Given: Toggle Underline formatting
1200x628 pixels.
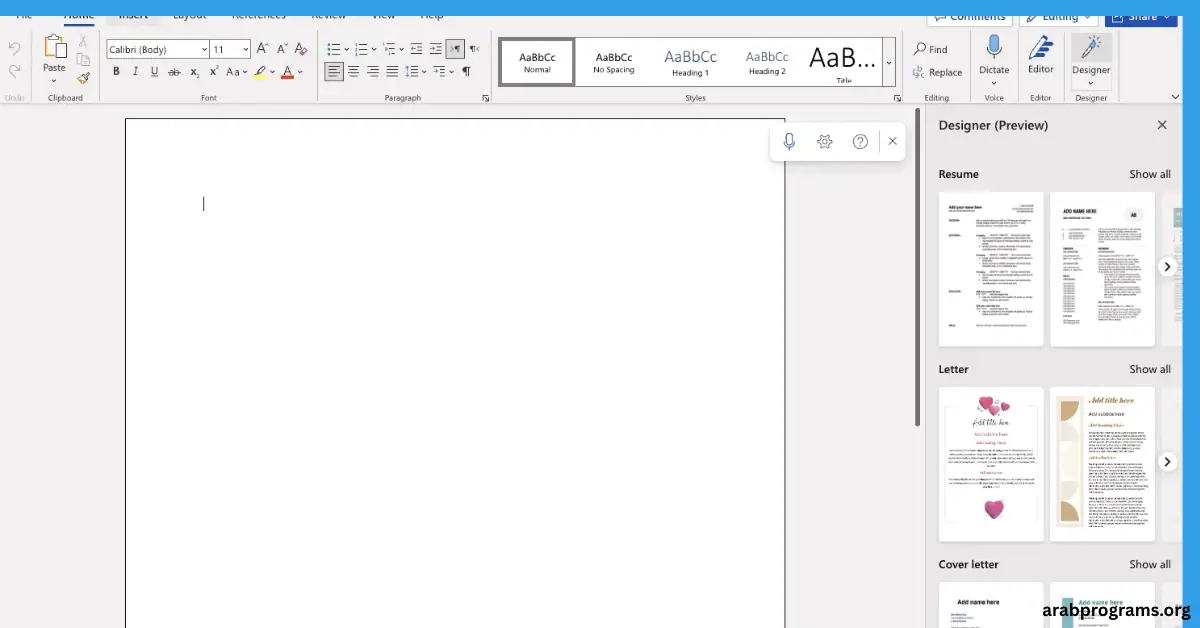Looking at the screenshot, I should tap(154, 72).
